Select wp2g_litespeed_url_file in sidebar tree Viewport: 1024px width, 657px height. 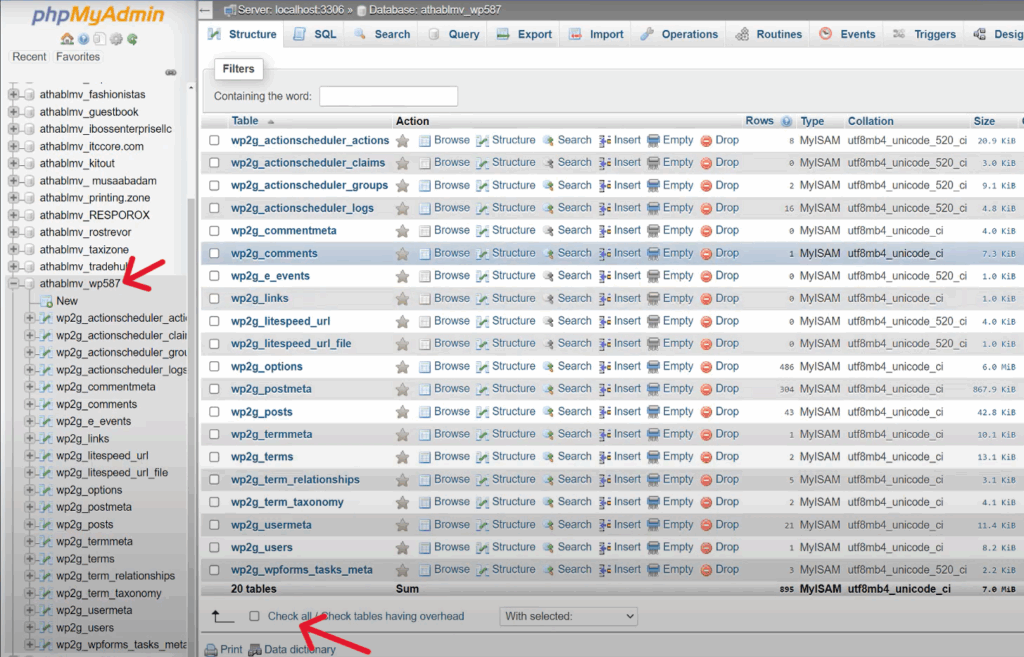pos(112,473)
